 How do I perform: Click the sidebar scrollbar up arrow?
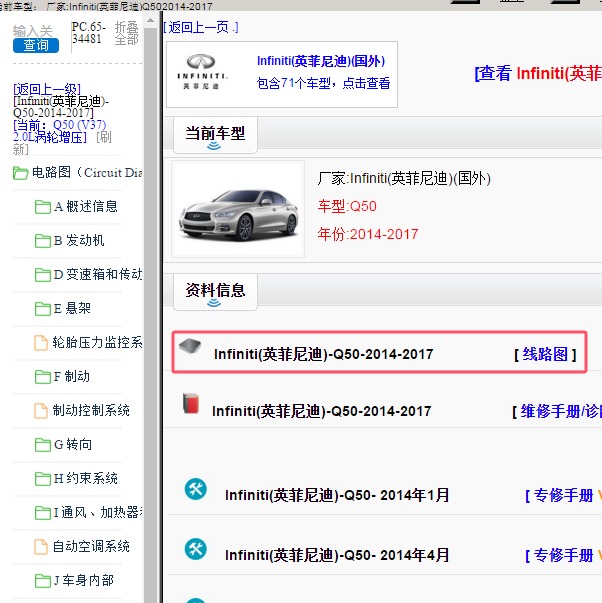pyautogui.click(x=150, y=20)
